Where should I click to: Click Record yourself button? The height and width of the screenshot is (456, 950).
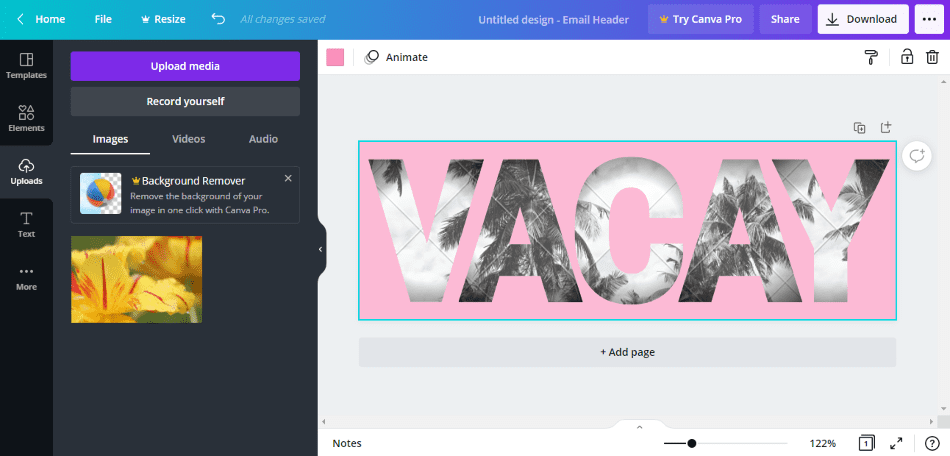(185, 101)
